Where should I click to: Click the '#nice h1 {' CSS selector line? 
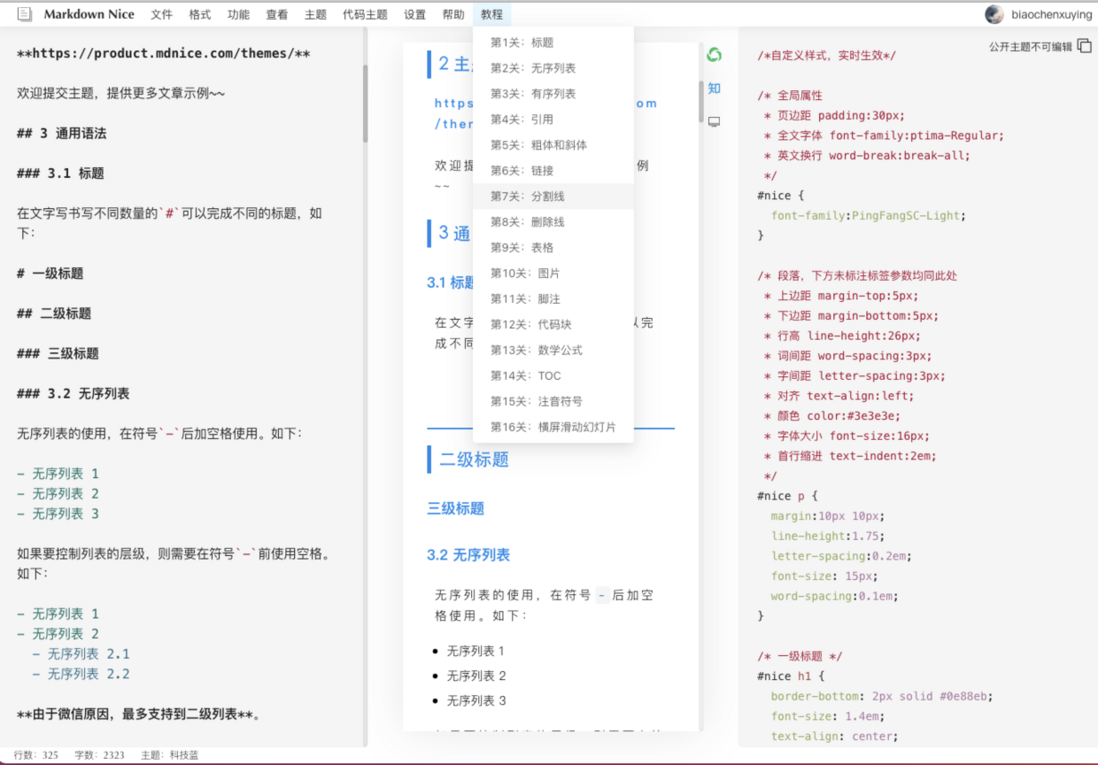pyautogui.click(x=791, y=676)
